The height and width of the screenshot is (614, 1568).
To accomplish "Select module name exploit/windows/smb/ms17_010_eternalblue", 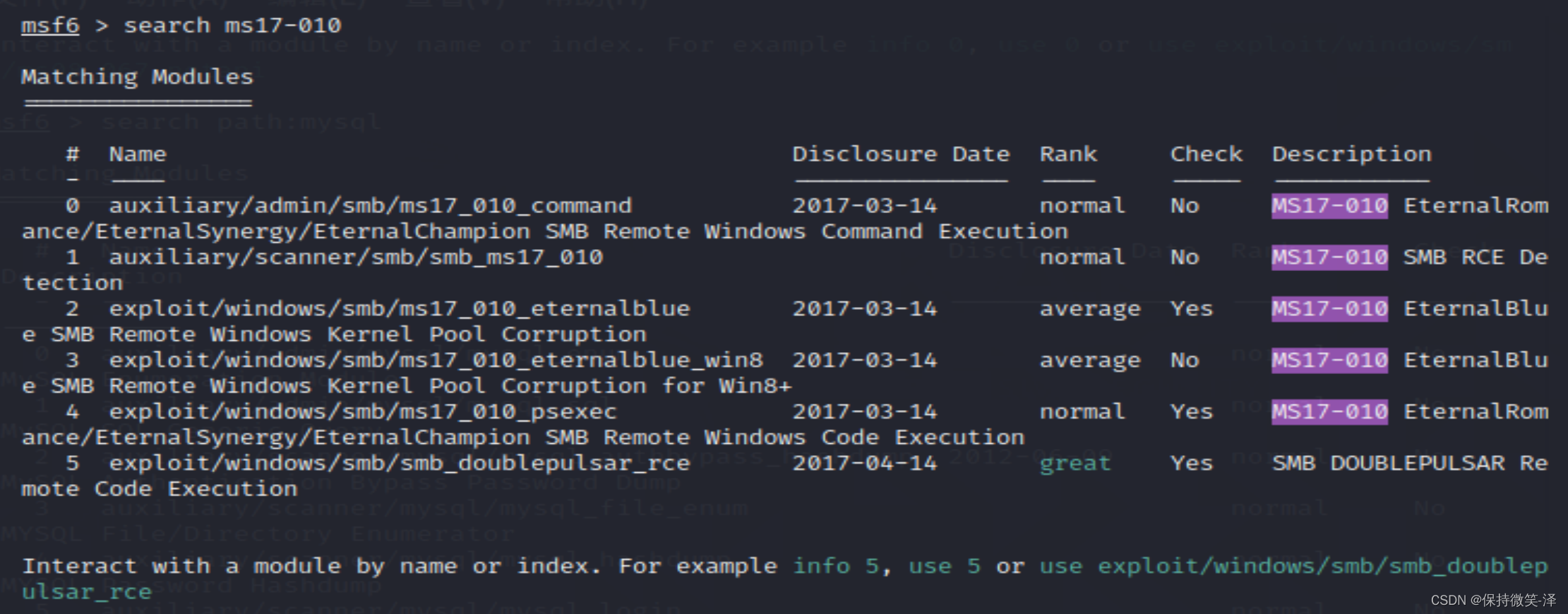I will pyautogui.click(x=399, y=308).
